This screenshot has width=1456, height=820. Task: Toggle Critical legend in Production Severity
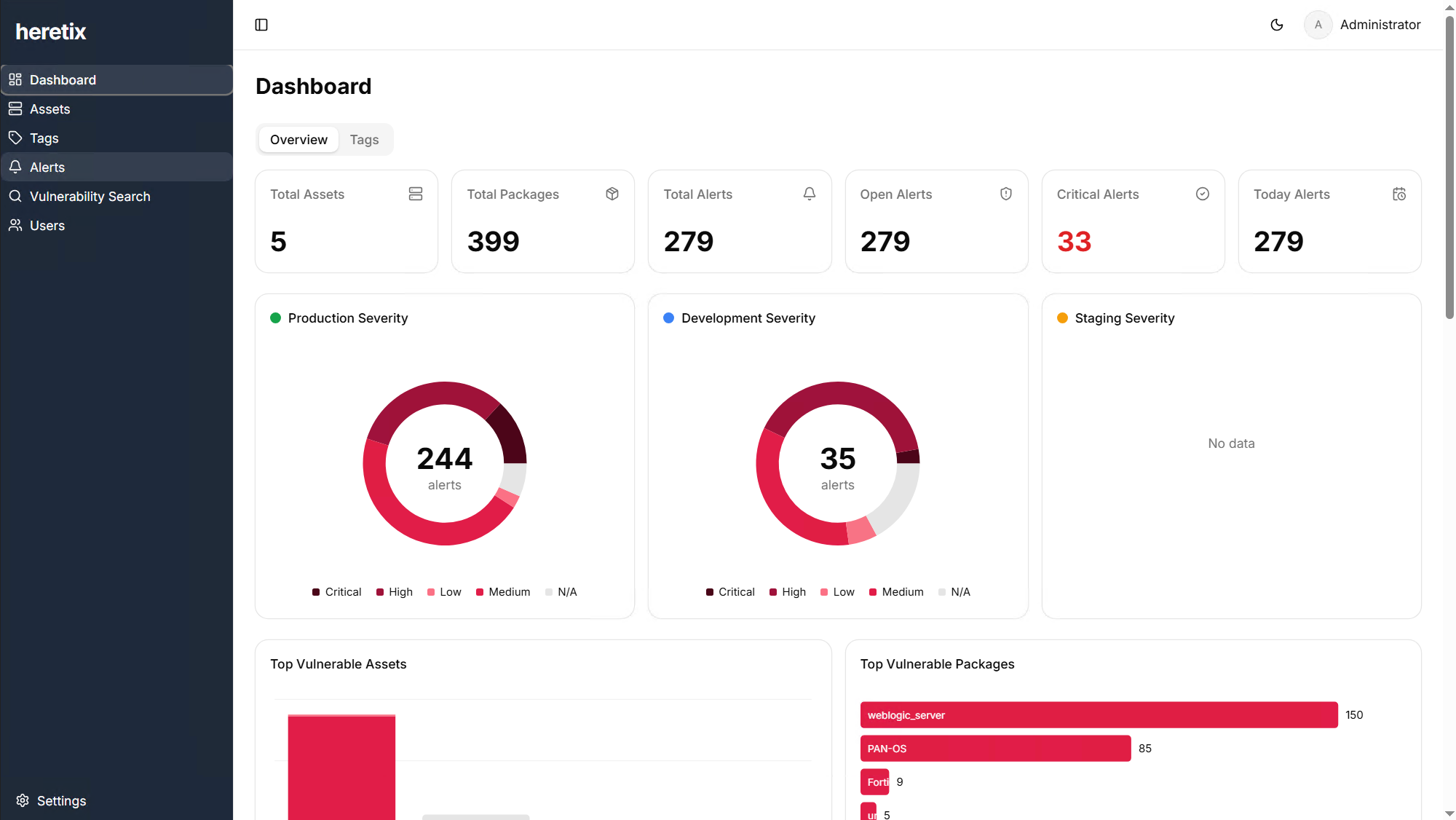(x=336, y=592)
